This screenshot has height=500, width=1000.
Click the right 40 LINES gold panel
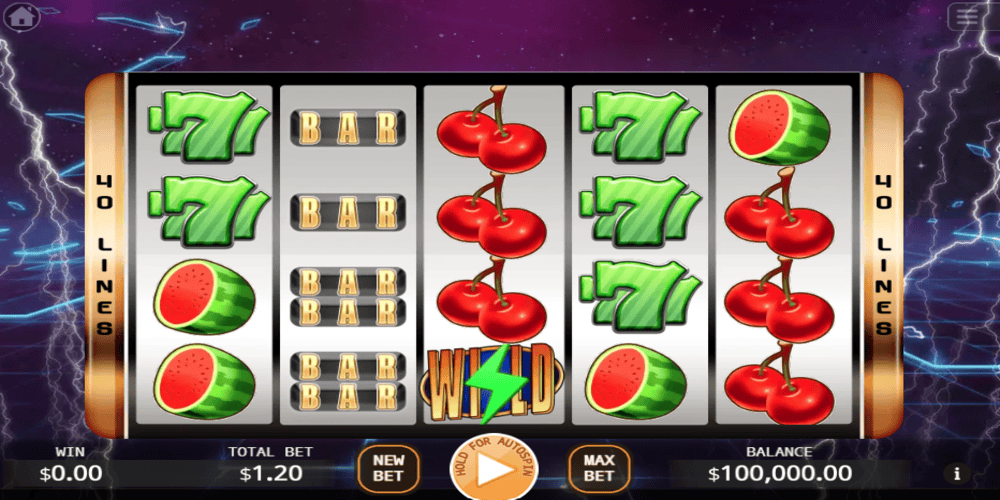[883, 255]
